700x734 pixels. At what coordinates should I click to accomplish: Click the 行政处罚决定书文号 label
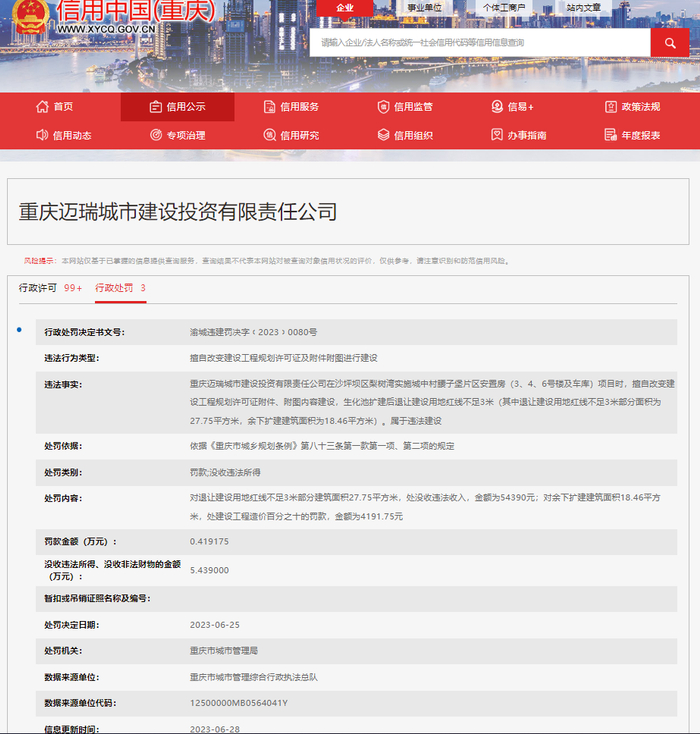84,332
